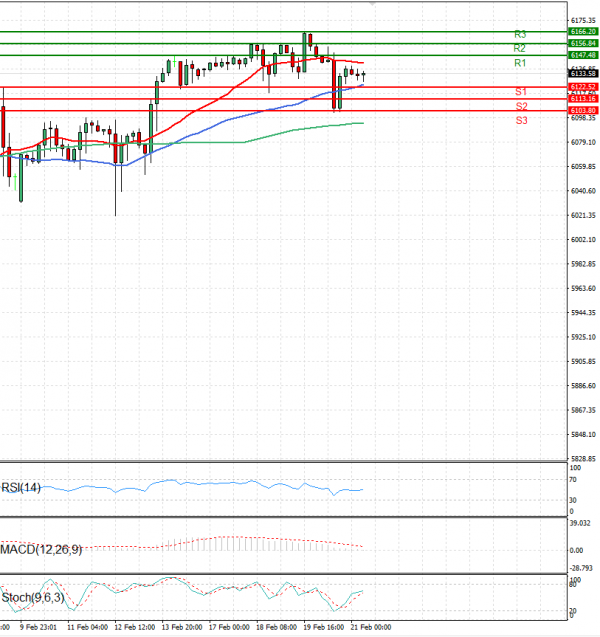Click the 5944.35 price scale value
The height and width of the screenshot is (637, 600).
tap(583, 313)
